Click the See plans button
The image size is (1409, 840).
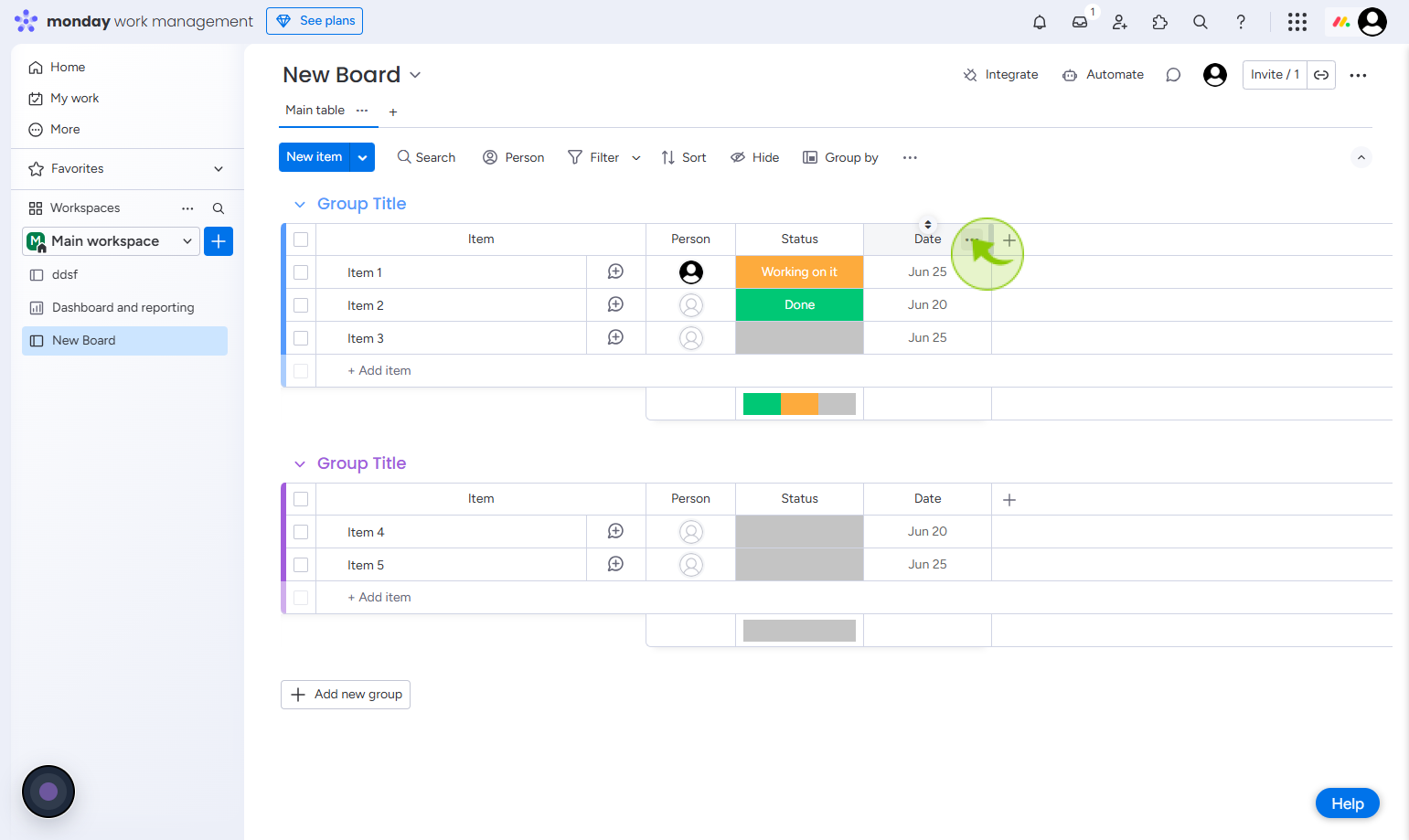pyautogui.click(x=315, y=21)
